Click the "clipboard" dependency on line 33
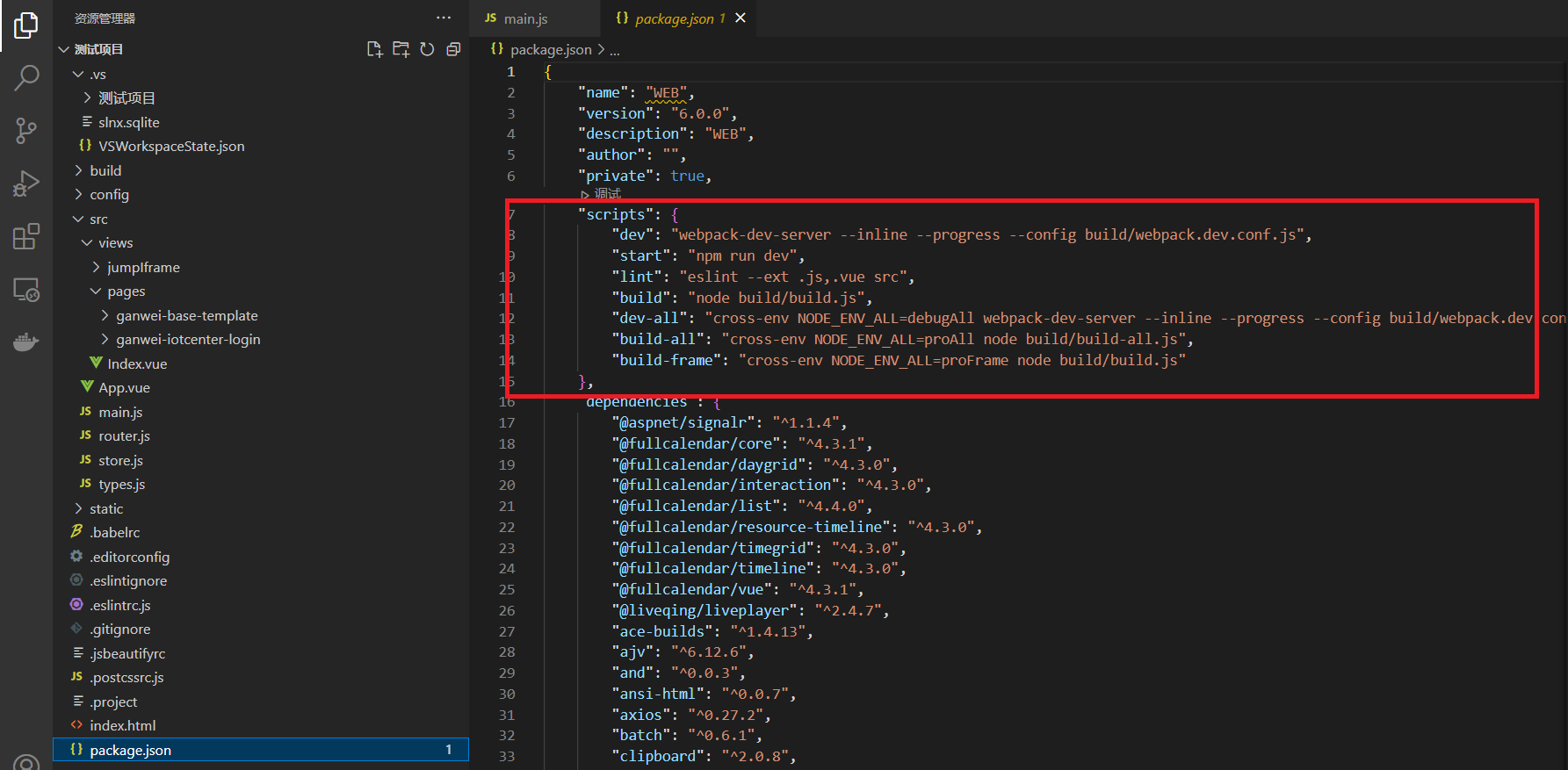The width and height of the screenshot is (1568, 770). (704, 756)
